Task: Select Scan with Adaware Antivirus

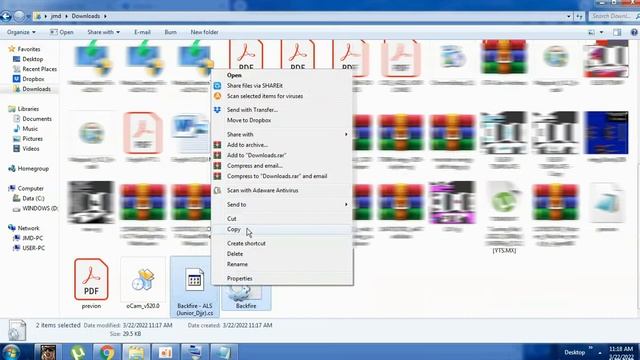Action: (282, 190)
